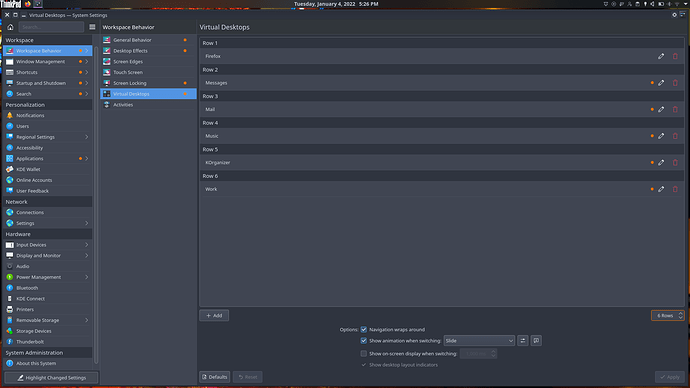Rename the Music desktop via pencil icon
690x388 pixels.
pyautogui.click(x=661, y=136)
